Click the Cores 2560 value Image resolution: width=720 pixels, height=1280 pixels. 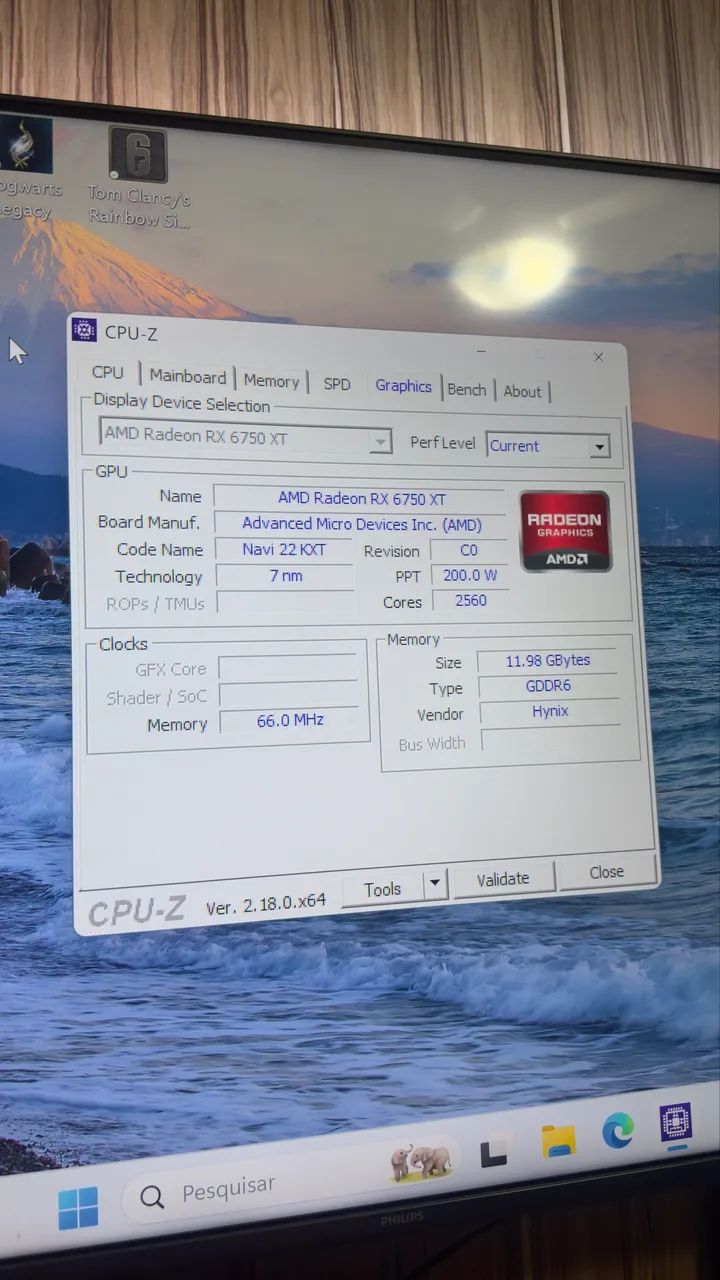[470, 601]
